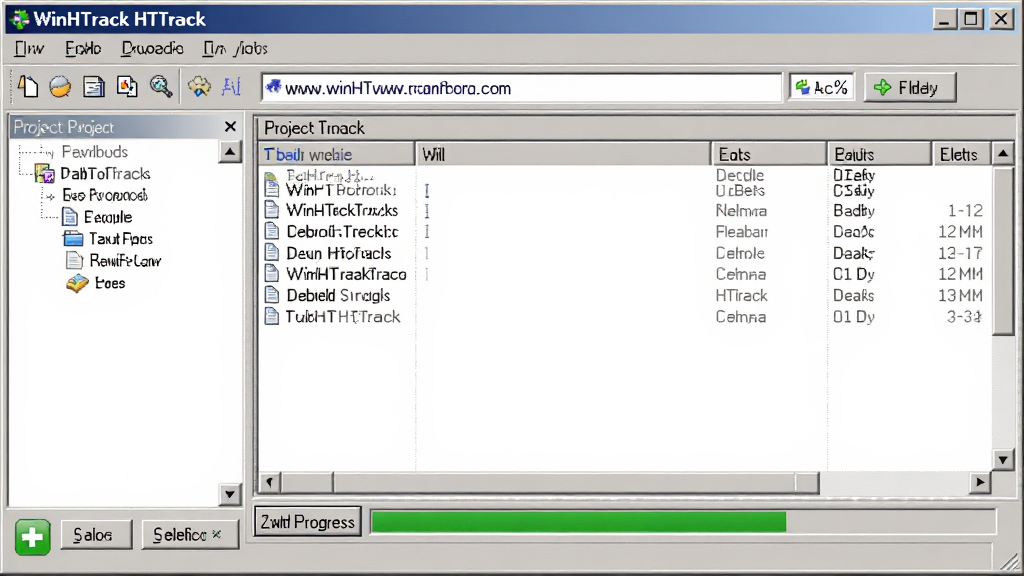Click the green progress bar
Screen dimensions: 1024x576
579,522
